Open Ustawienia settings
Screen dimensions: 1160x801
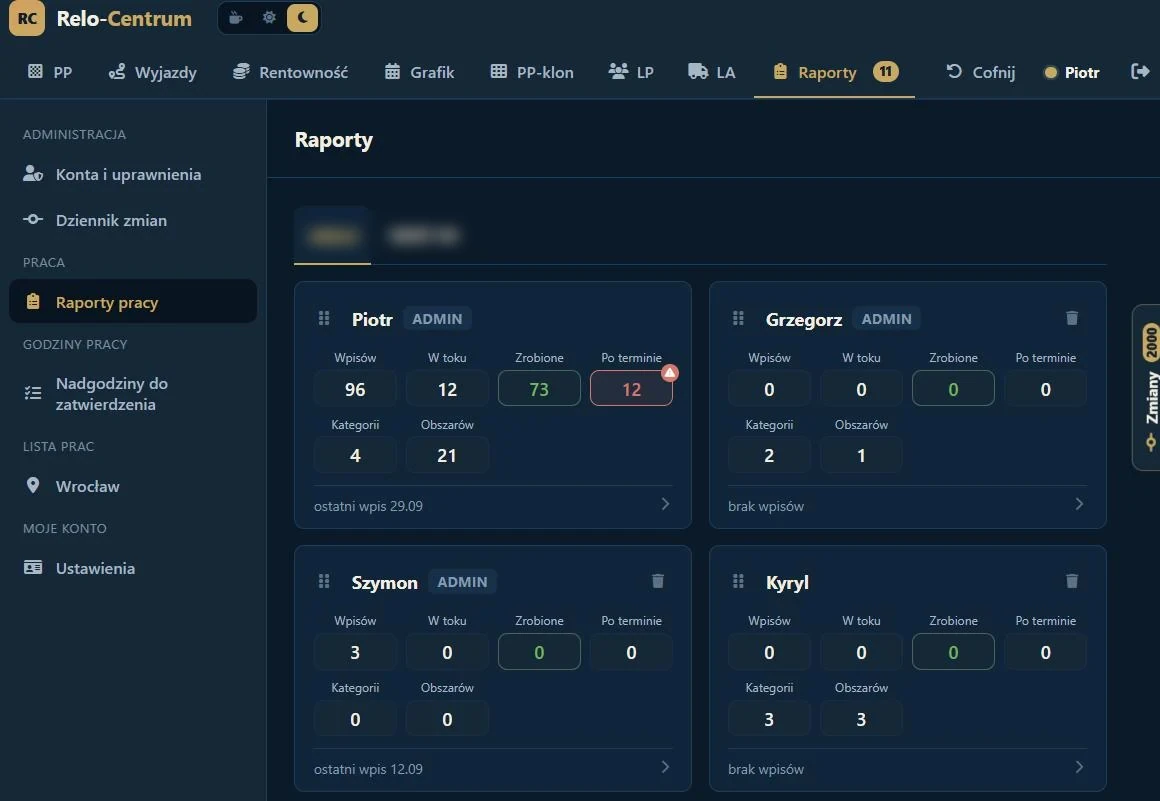point(133,568)
